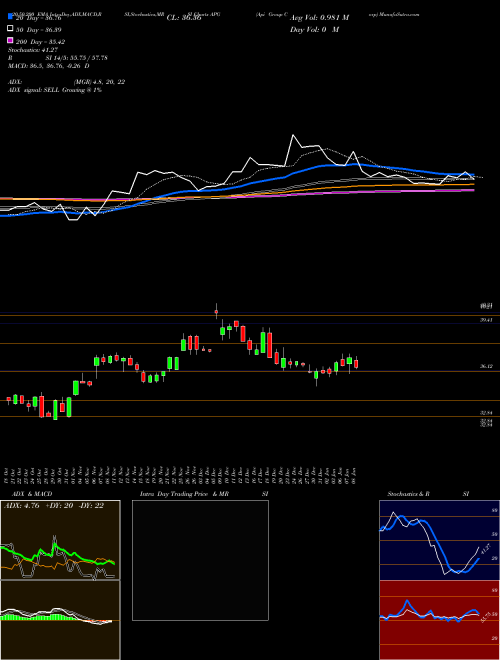The height and width of the screenshot is (660, 500).
Task: Click the 'ADX signal: SELL' text
Action: pyautogui.click(x=34, y=90)
